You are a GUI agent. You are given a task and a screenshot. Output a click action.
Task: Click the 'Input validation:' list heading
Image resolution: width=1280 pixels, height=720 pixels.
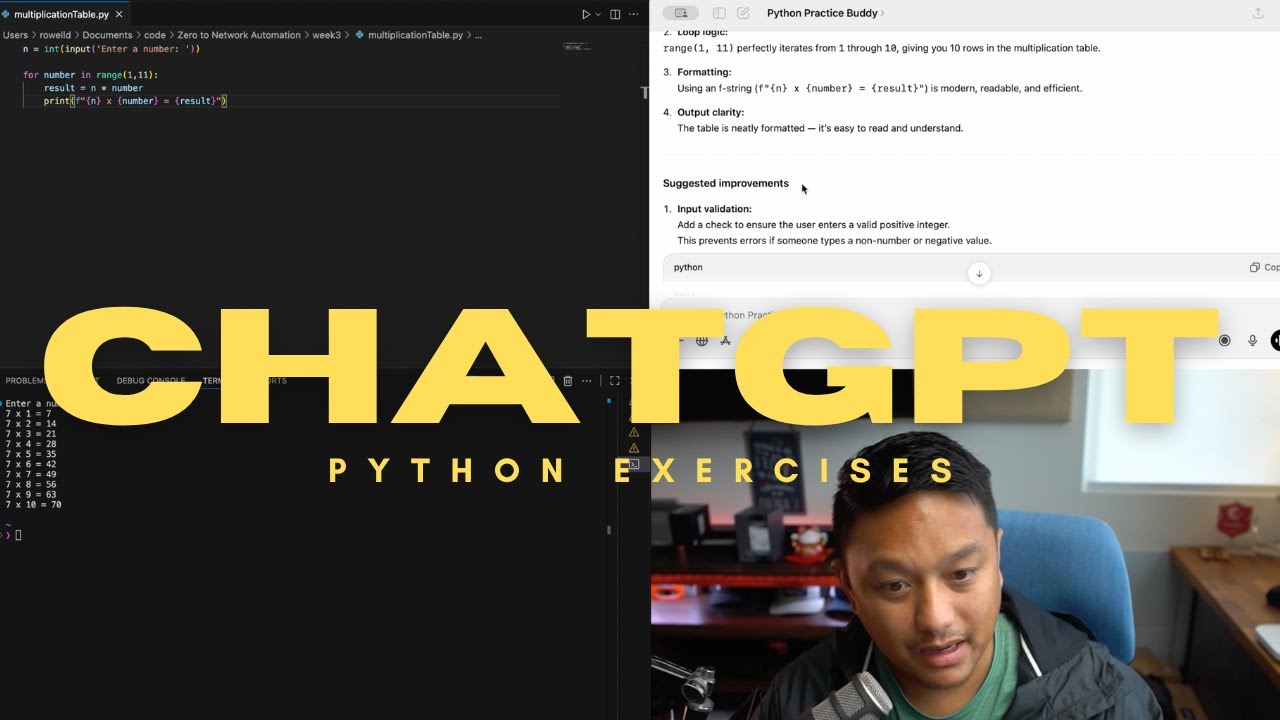714,209
